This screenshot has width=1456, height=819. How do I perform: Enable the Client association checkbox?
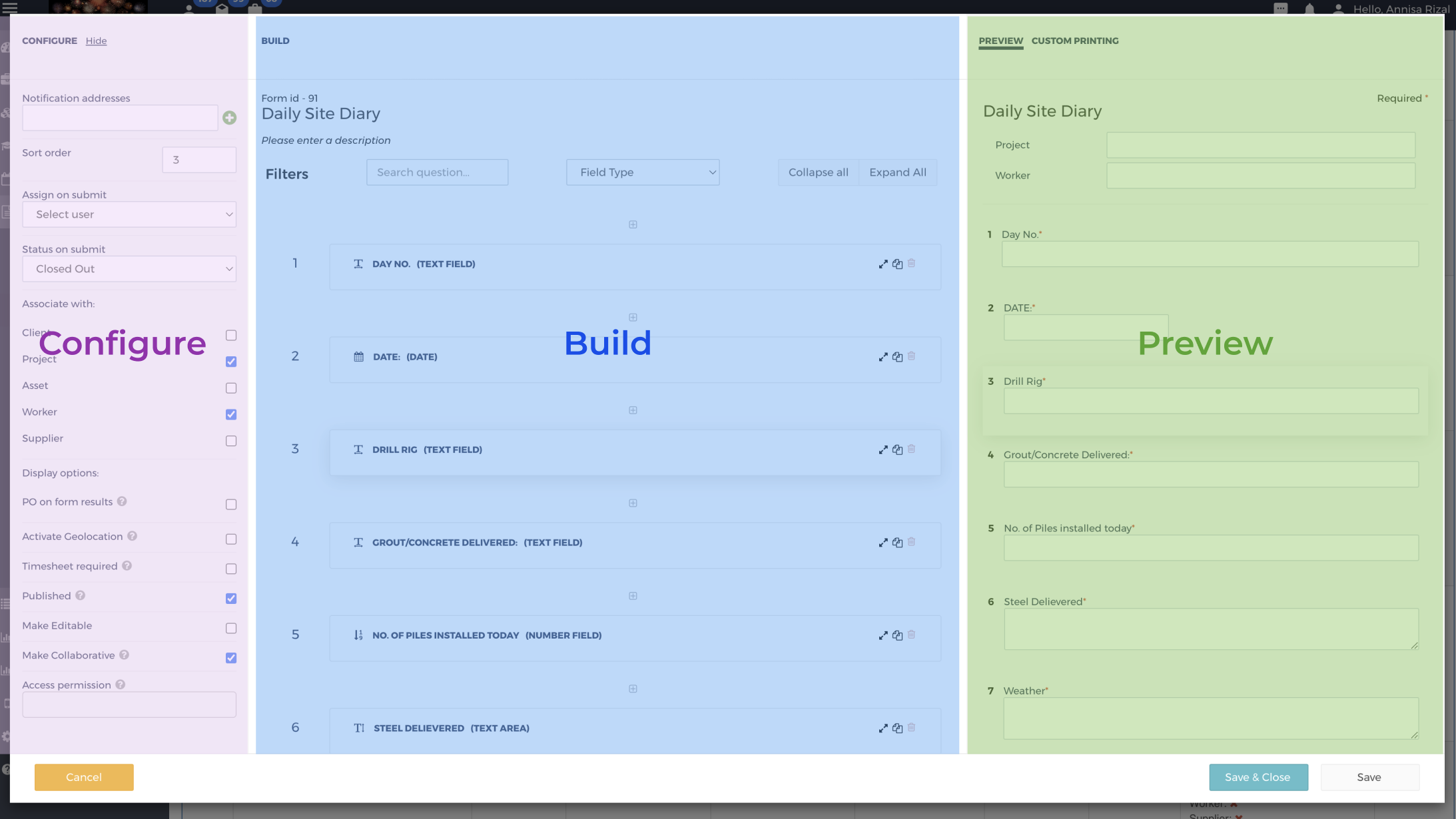tap(231, 336)
